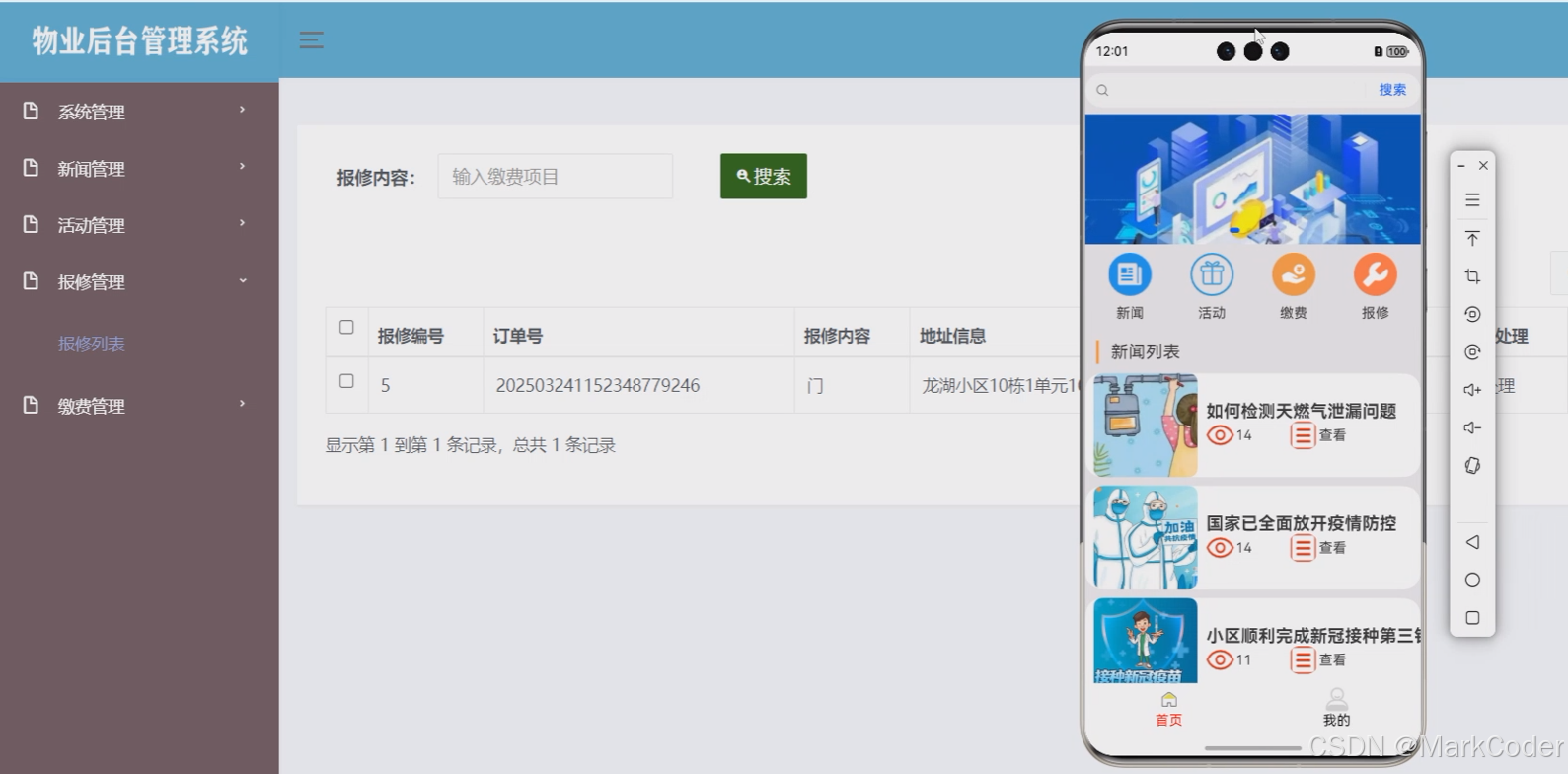Open 缴费管理 sidebar menu
Viewport: 1568px width, 774px height.
coord(139,406)
